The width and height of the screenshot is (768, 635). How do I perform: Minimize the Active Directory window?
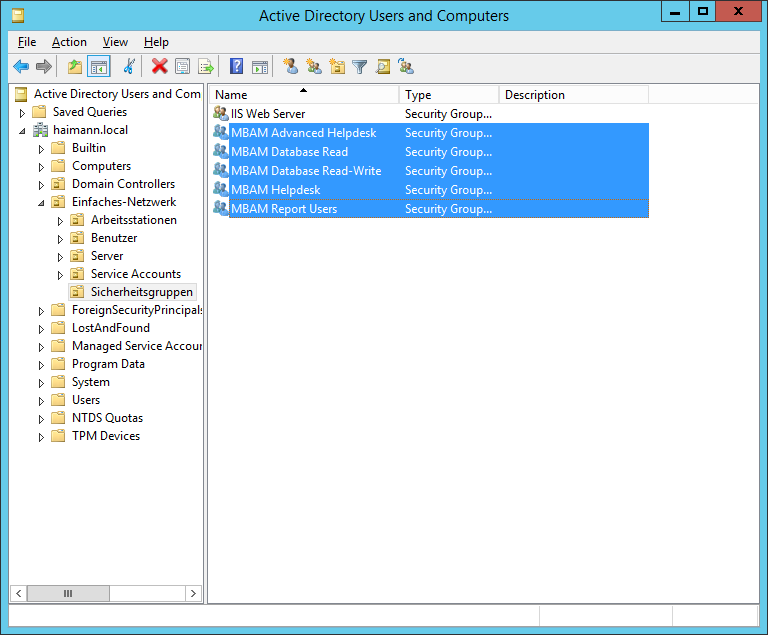click(675, 12)
